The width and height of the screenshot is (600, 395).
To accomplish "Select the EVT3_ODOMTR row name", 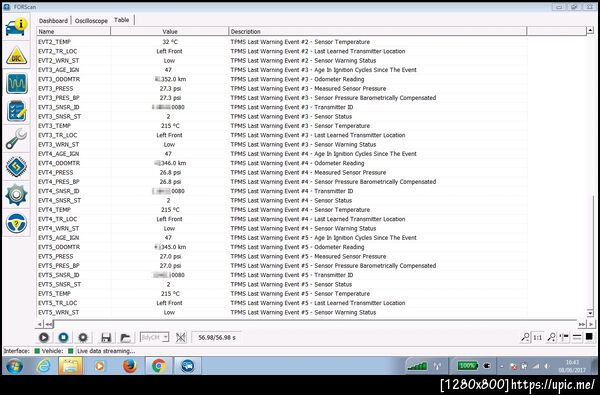I will tap(59, 79).
